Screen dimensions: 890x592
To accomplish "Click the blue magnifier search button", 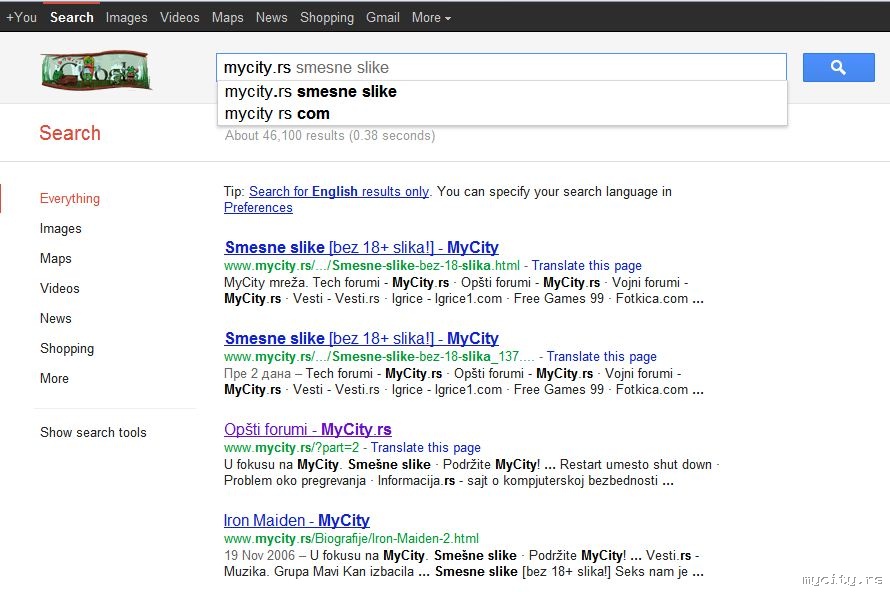I will tap(838, 68).
